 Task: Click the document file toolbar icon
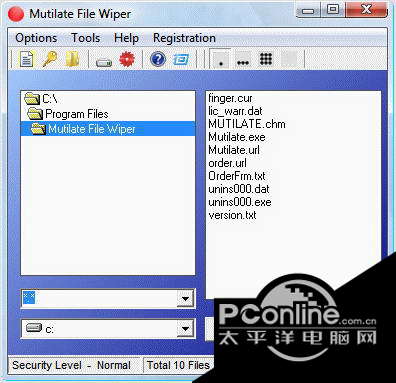click(x=27, y=60)
